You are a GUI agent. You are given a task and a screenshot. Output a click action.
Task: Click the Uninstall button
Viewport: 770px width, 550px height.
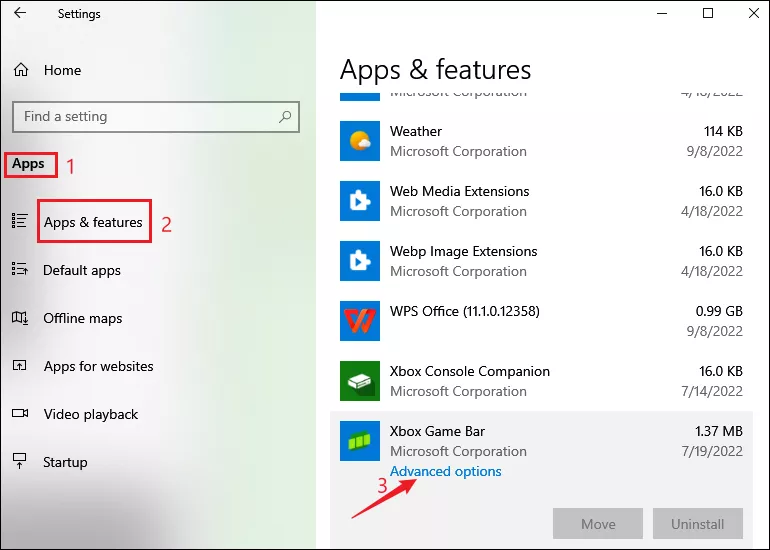[697, 523]
